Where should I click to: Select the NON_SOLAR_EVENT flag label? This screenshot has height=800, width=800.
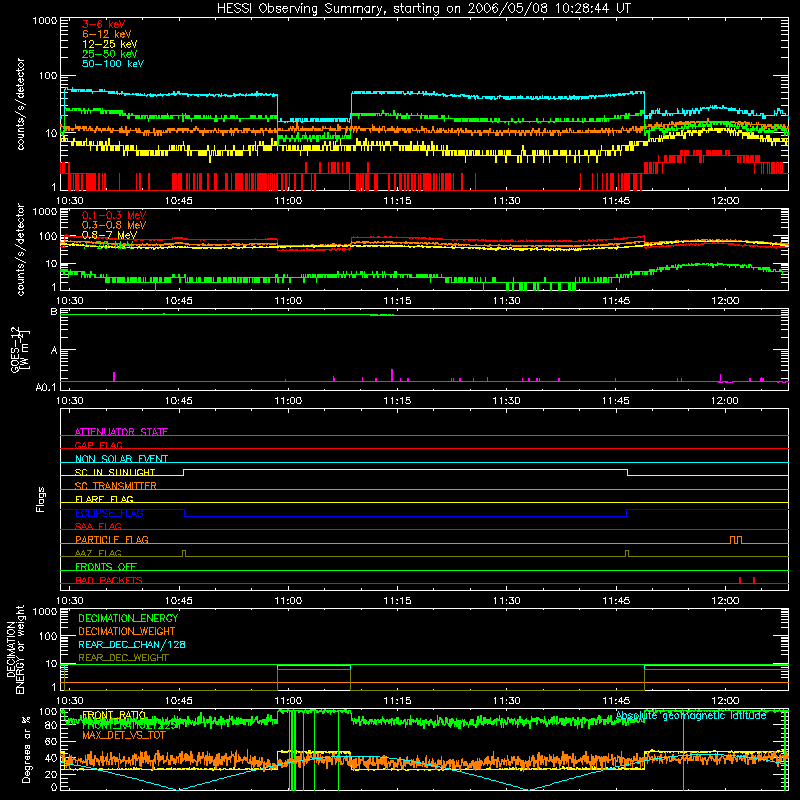121,459
